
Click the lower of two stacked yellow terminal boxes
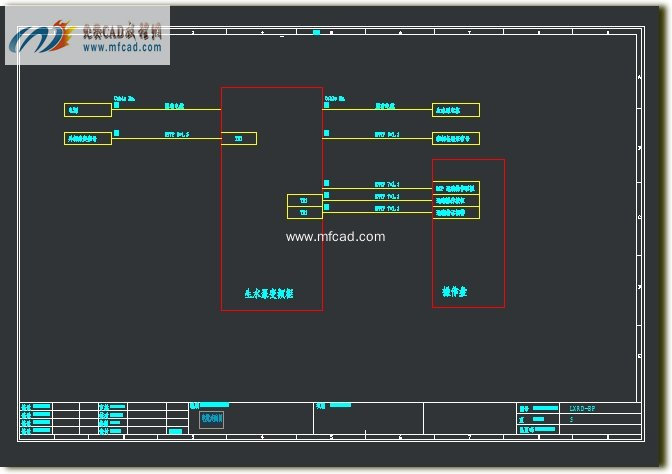(x=304, y=213)
